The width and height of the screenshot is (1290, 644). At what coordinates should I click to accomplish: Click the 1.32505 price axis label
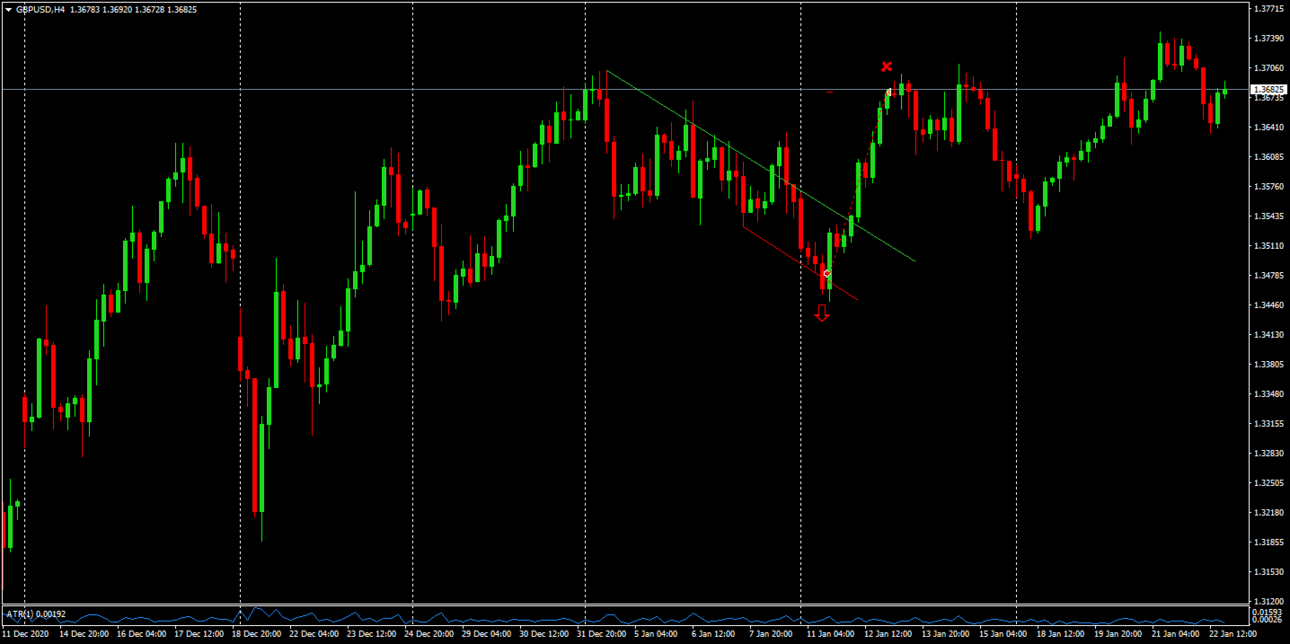[x=1268, y=482]
